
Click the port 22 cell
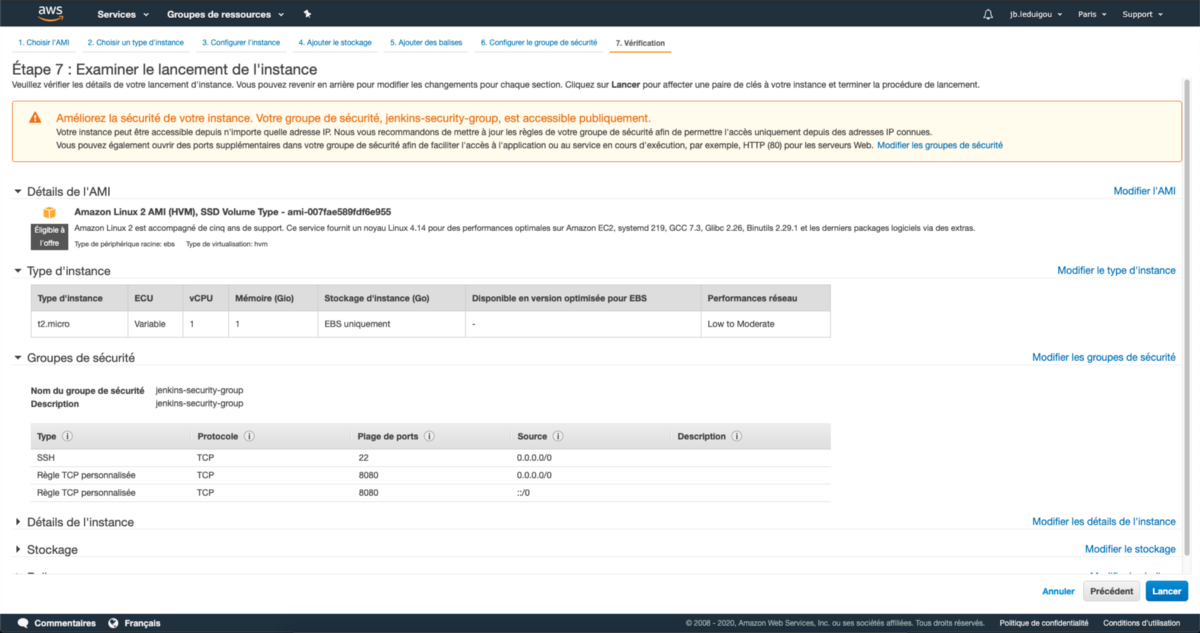(x=363, y=458)
